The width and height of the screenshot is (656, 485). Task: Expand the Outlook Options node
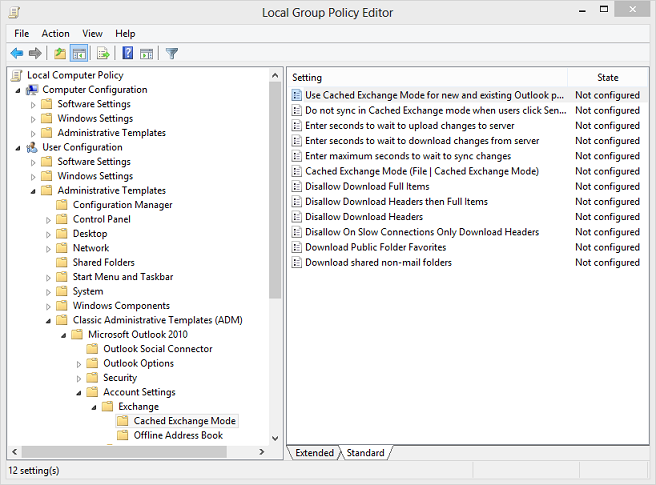pyautogui.click(x=79, y=364)
